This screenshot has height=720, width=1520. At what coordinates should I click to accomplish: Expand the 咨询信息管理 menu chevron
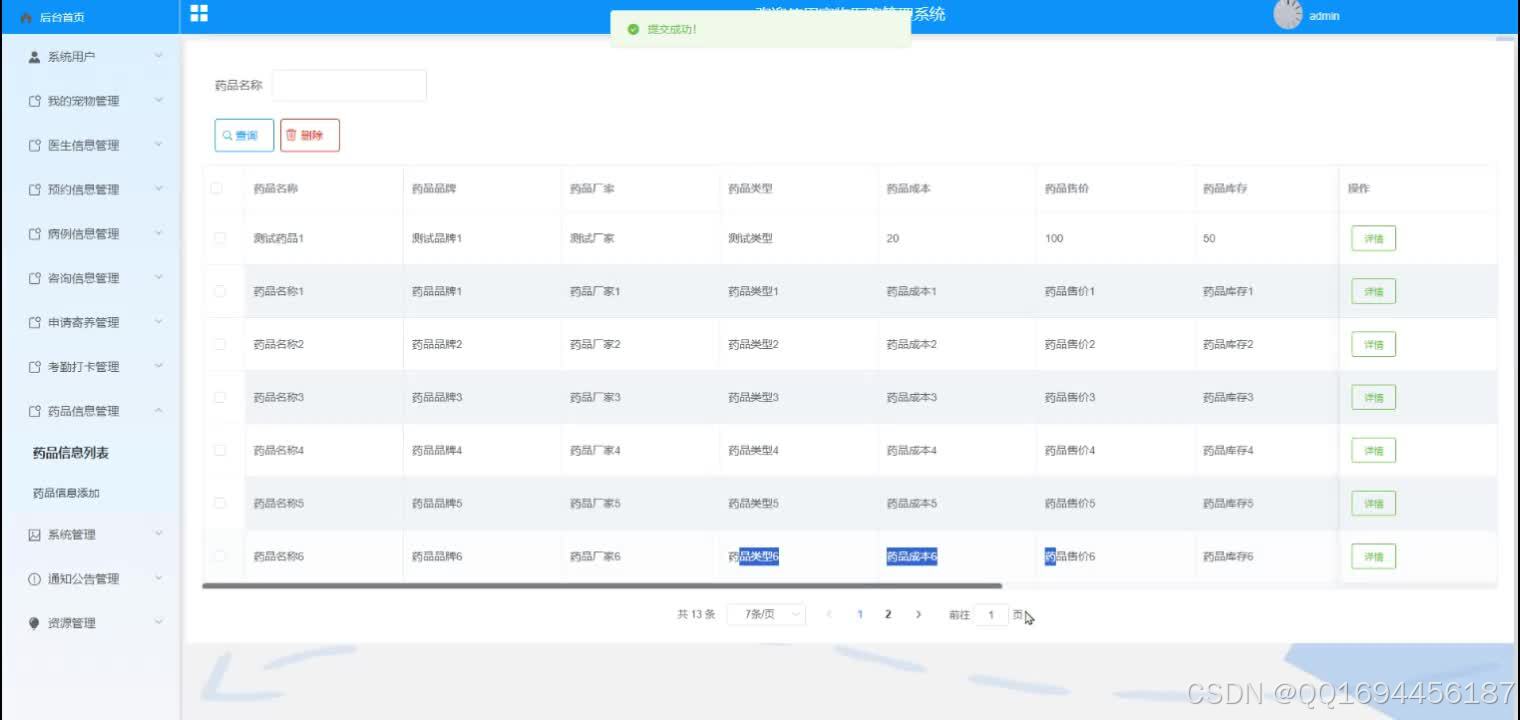click(x=158, y=277)
